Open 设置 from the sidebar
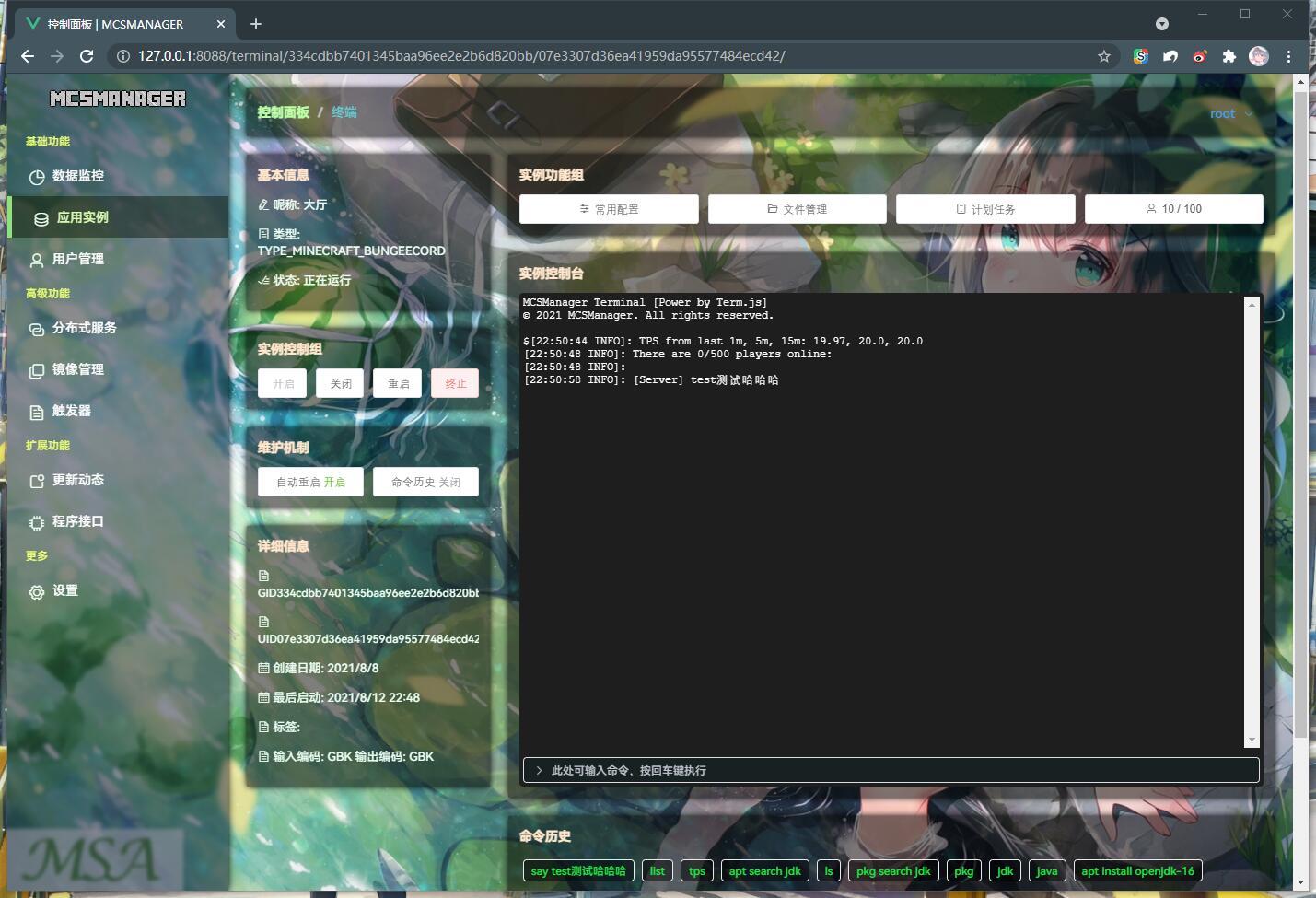1316x898 pixels. (118, 591)
